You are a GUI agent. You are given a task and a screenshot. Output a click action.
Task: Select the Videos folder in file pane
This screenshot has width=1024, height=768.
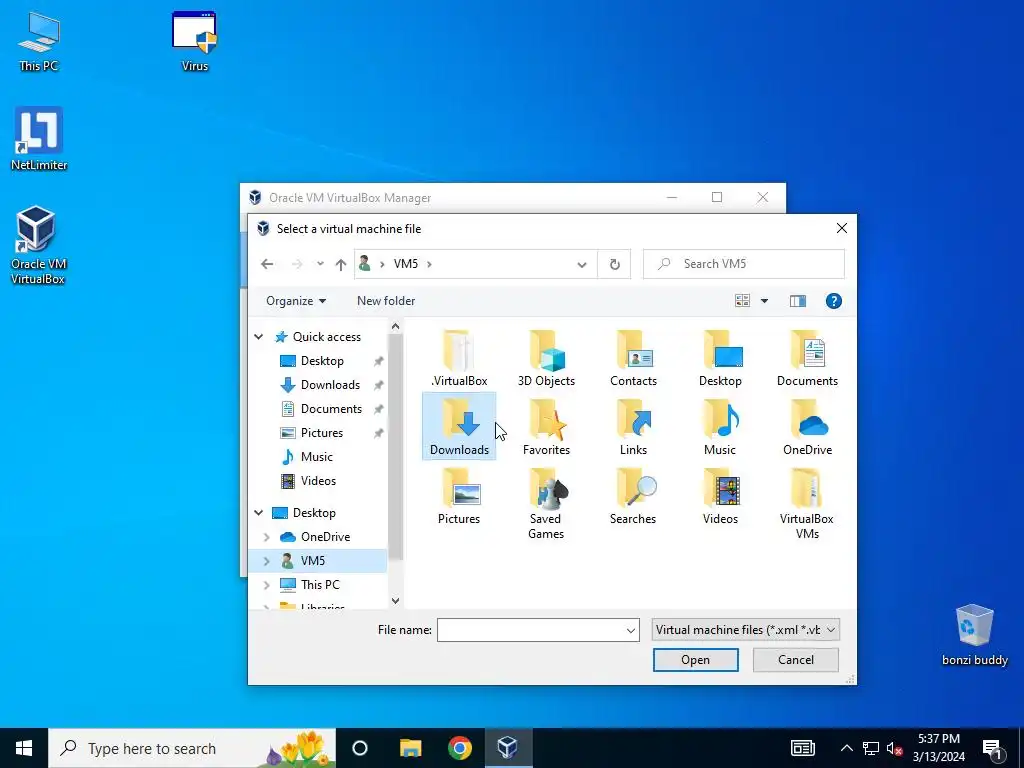tap(720, 497)
